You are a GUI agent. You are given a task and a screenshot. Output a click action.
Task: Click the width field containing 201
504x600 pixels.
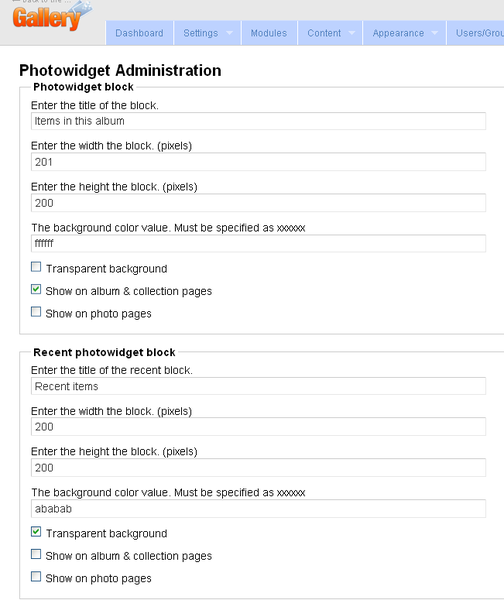(258, 162)
